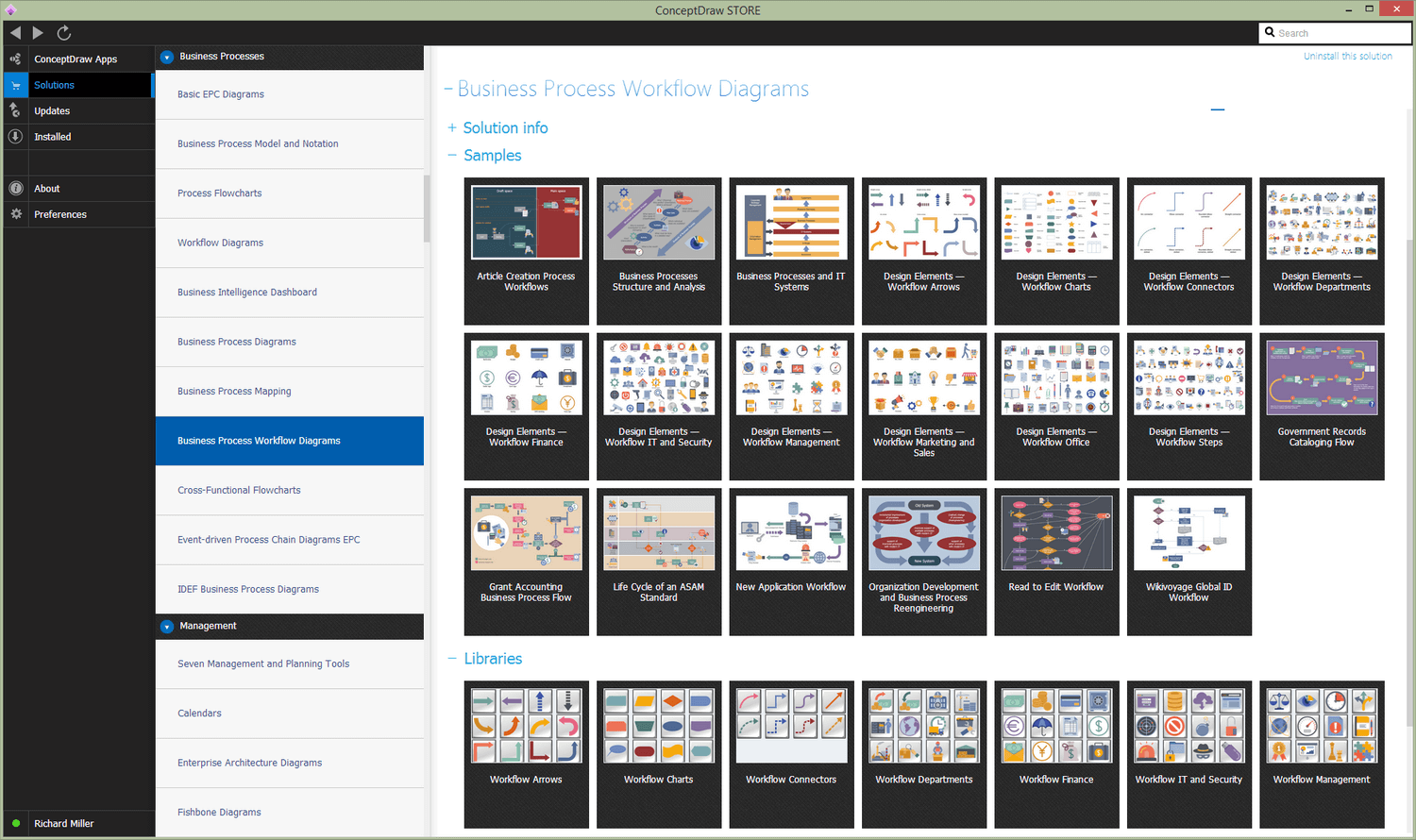
Task: Select Process Flowcharts solution
Action: 290,193
